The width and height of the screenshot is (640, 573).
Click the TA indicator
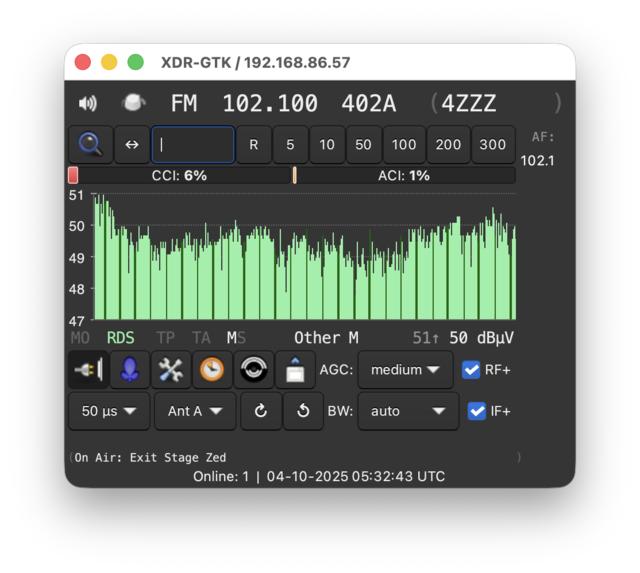201,338
